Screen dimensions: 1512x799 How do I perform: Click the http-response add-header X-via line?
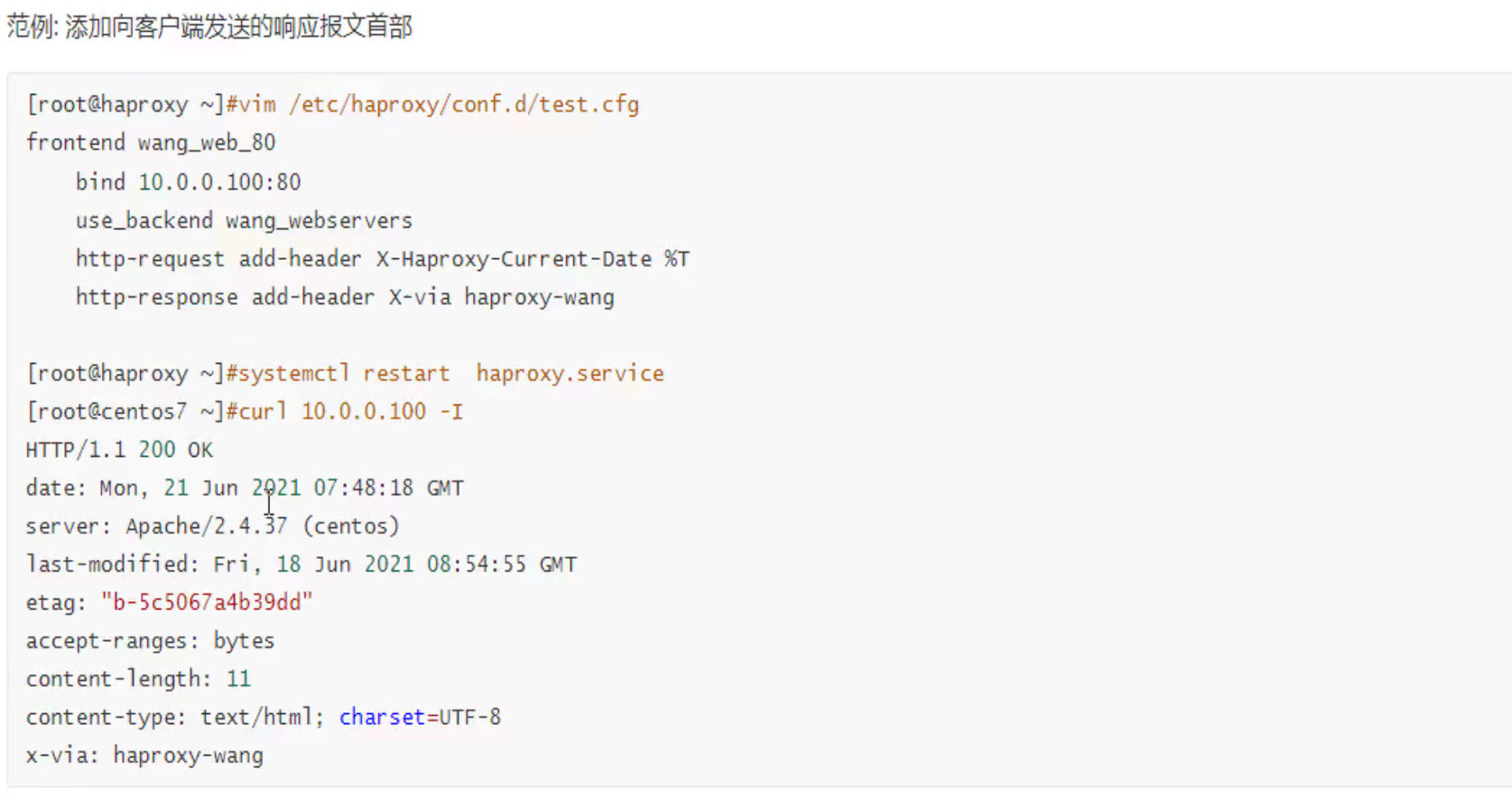[345, 298]
